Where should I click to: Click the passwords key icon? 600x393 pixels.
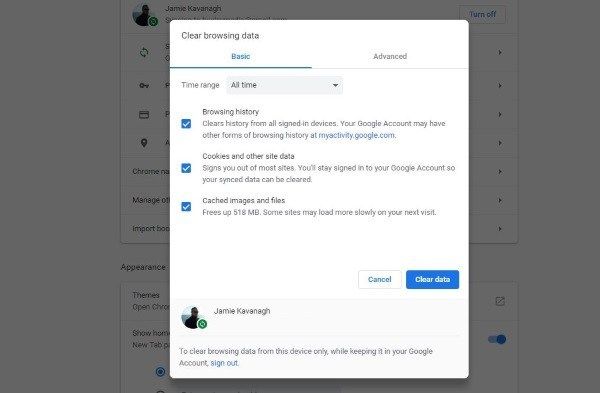tap(144, 85)
